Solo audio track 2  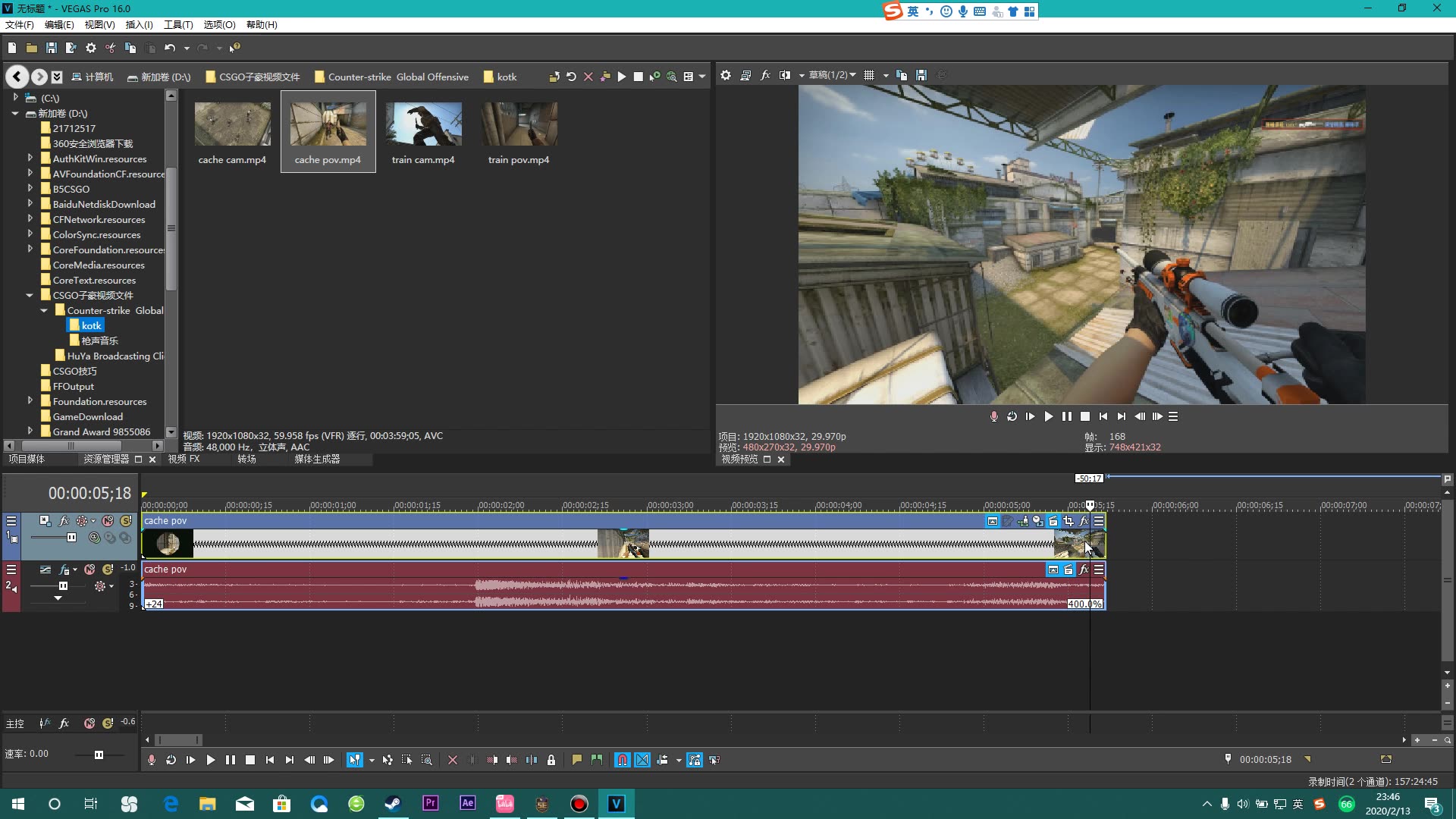[x=108, y=570]
